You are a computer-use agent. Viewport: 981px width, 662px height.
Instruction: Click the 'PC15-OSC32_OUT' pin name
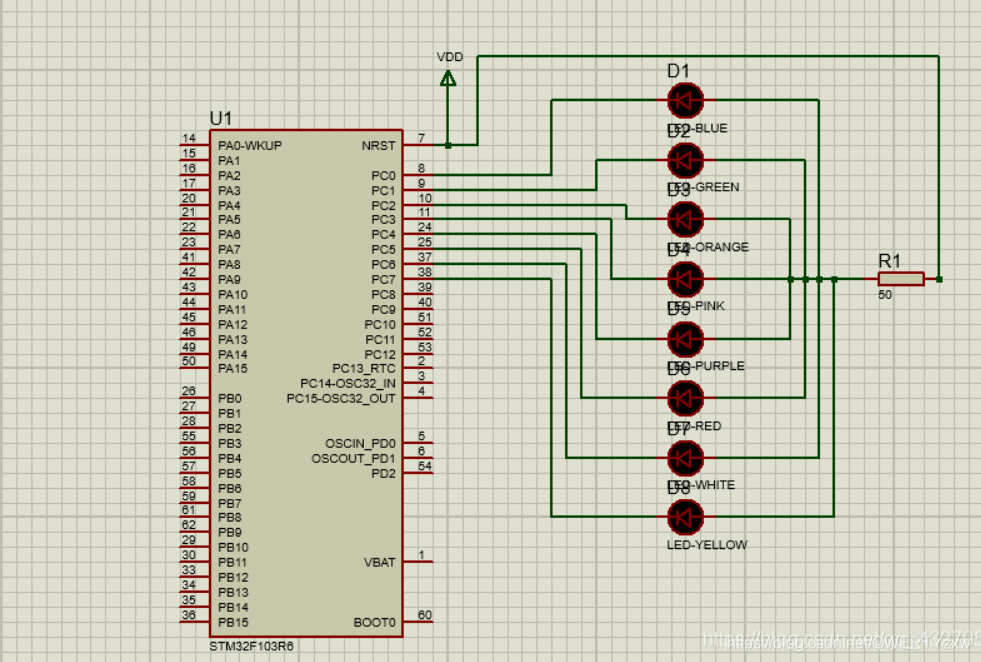click(341, 399)
